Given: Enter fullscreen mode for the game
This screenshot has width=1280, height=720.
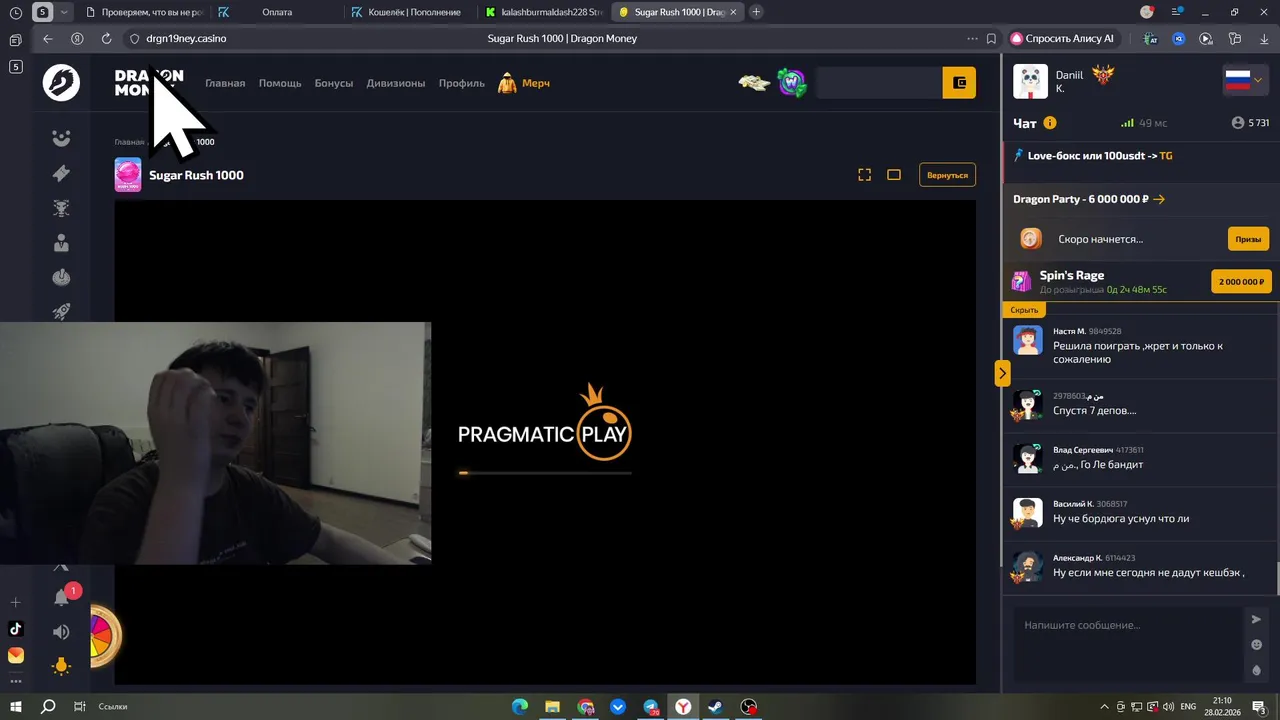Looking at the screenshot, I should click(865, 175).
